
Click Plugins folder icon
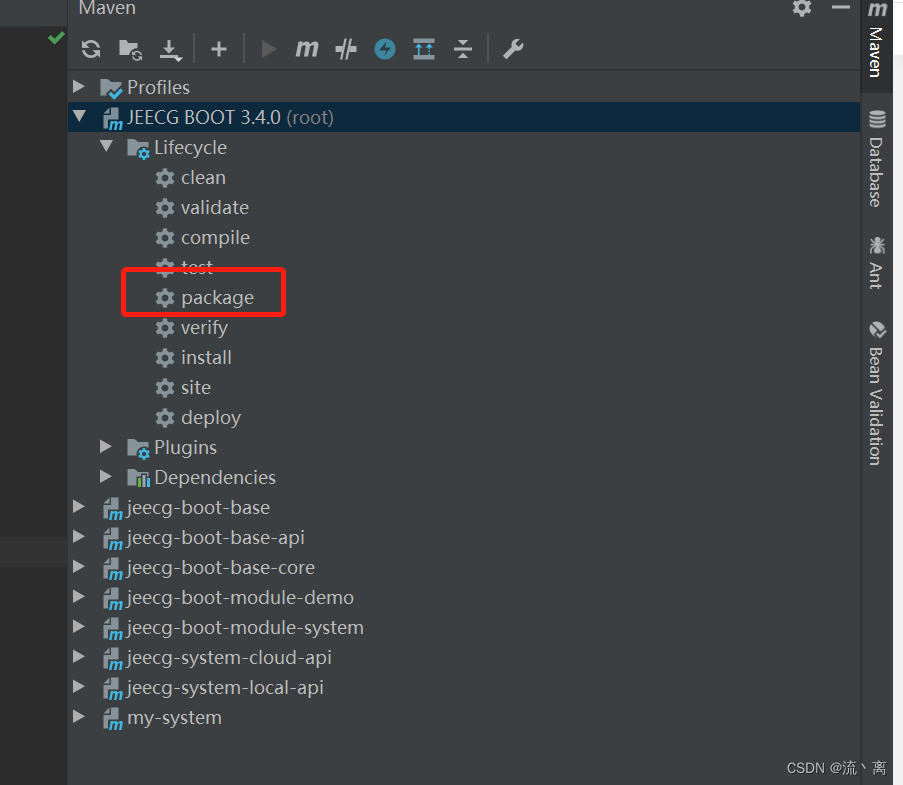click(x=138, y=449)
